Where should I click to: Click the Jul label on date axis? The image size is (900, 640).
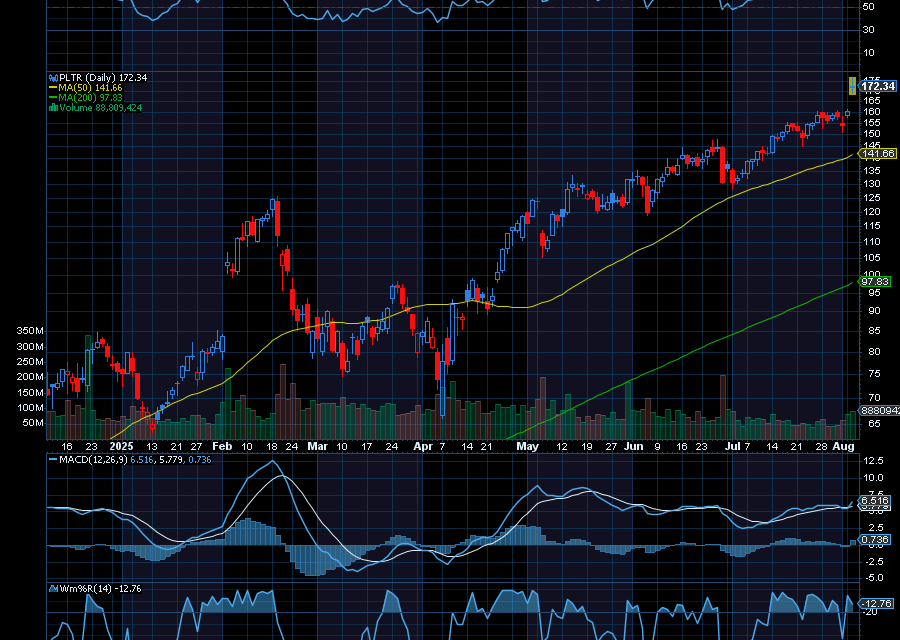pos(731,446)
